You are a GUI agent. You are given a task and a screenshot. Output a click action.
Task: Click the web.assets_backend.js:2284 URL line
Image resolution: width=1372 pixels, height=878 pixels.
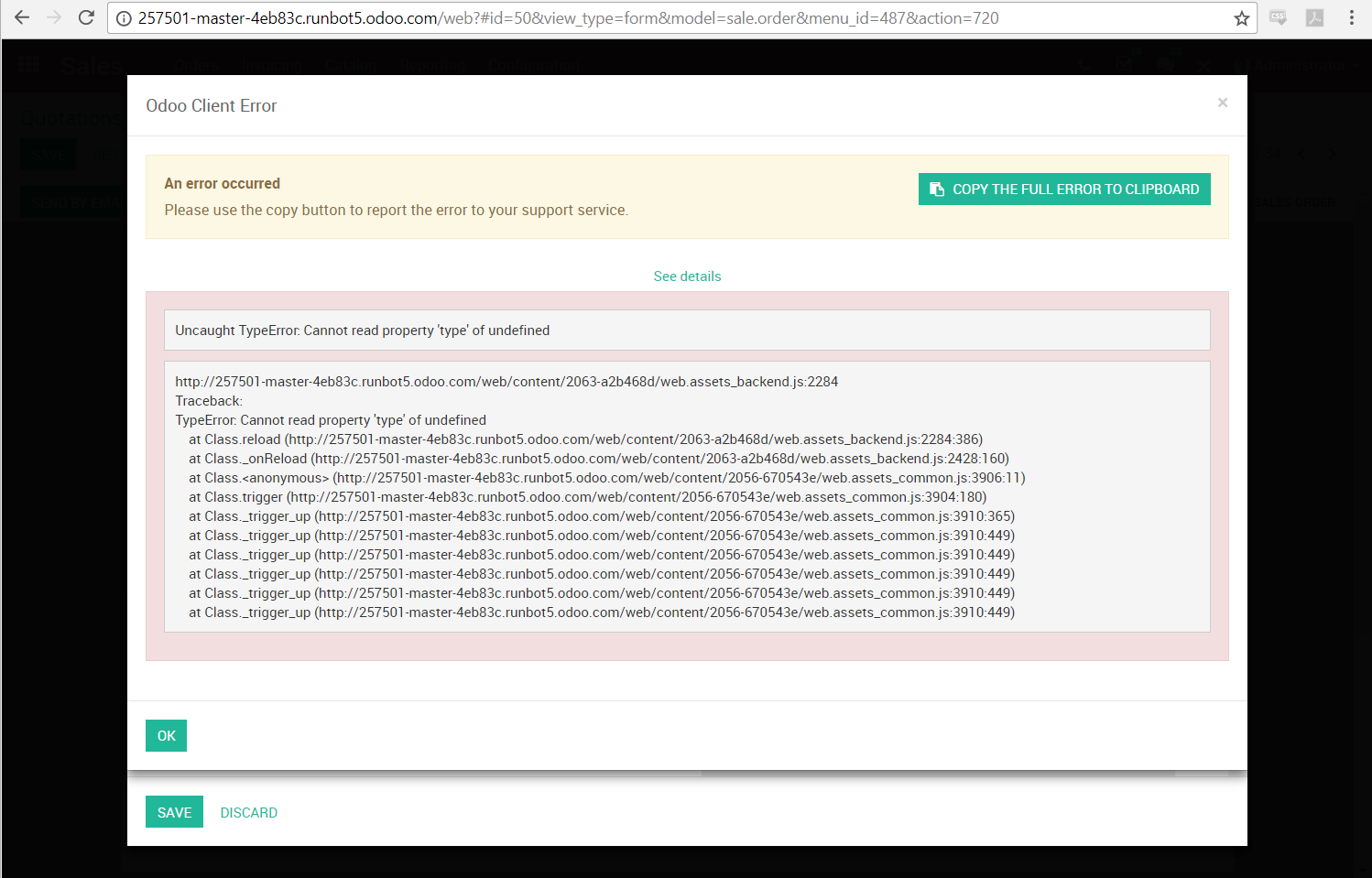click(506, 382)
